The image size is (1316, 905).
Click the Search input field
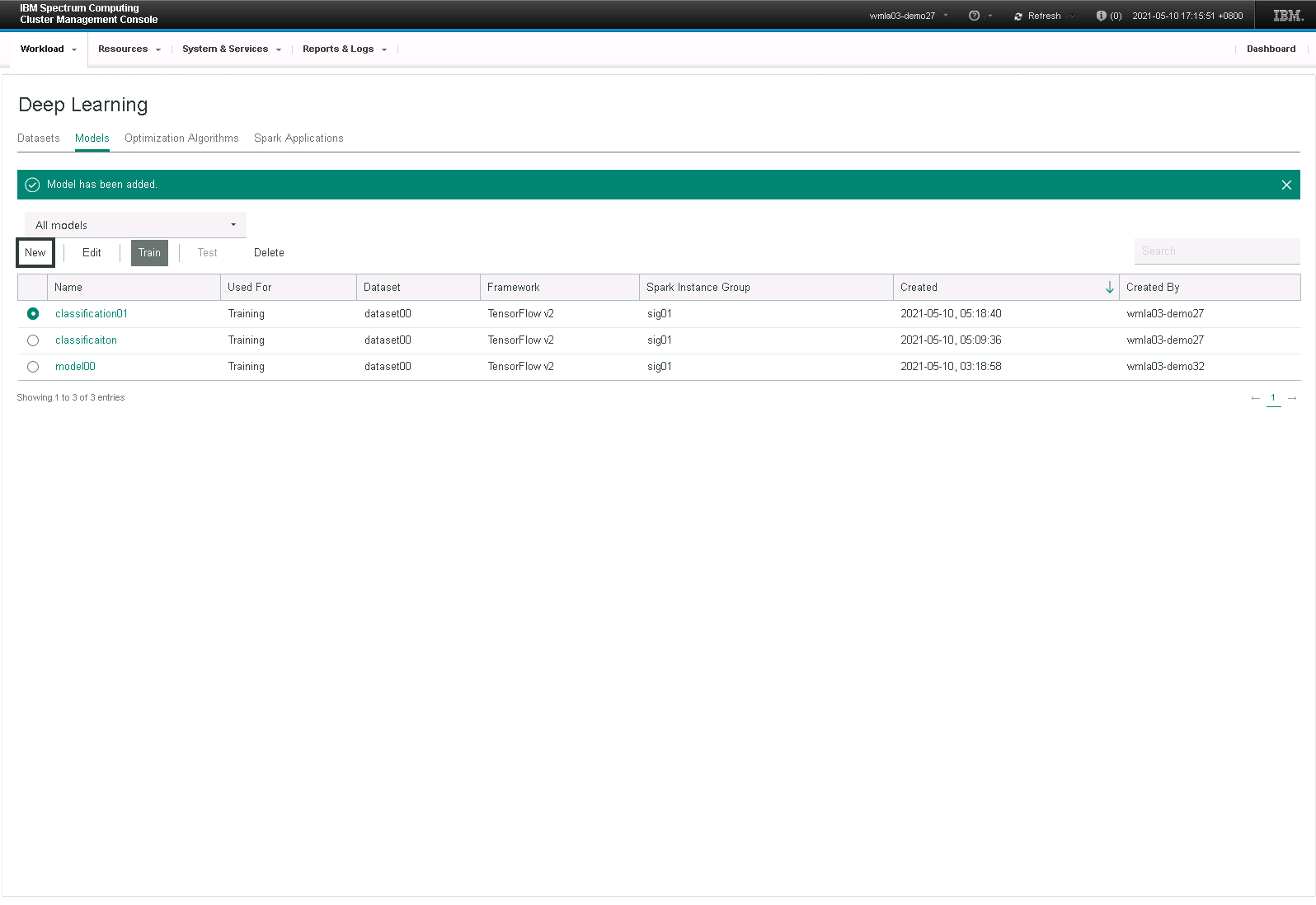[1217, 251]
